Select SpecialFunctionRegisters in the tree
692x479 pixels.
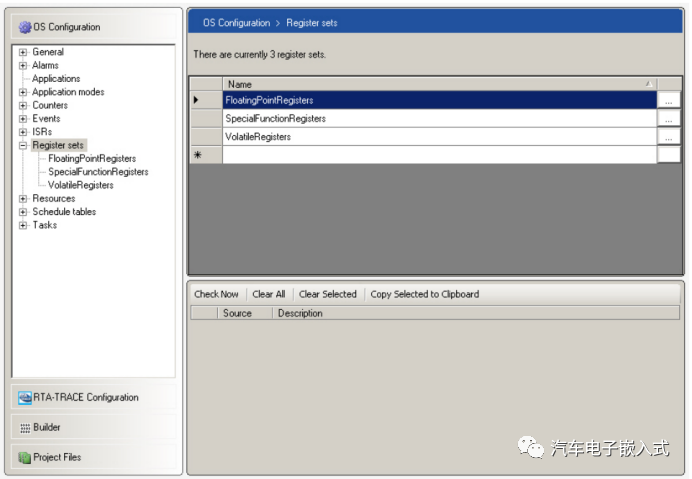[x=98, y=172]
